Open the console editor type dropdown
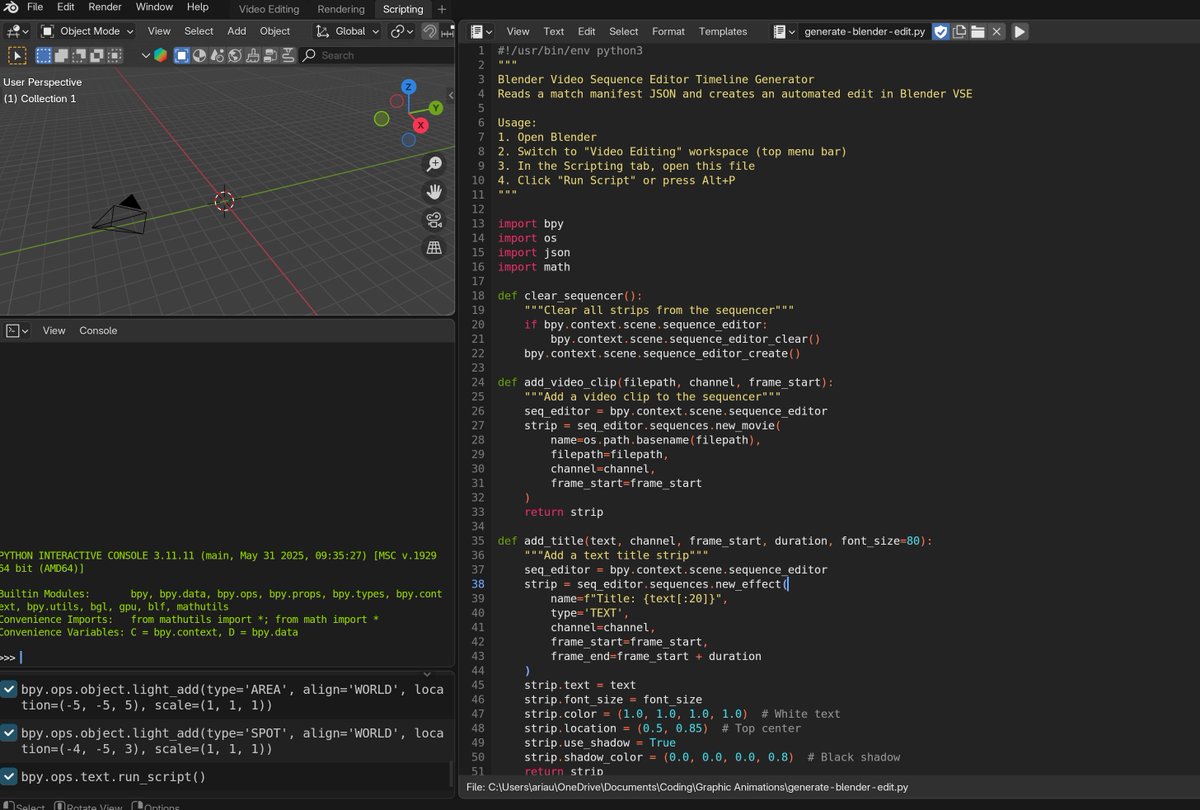 (x=18, y=330)
